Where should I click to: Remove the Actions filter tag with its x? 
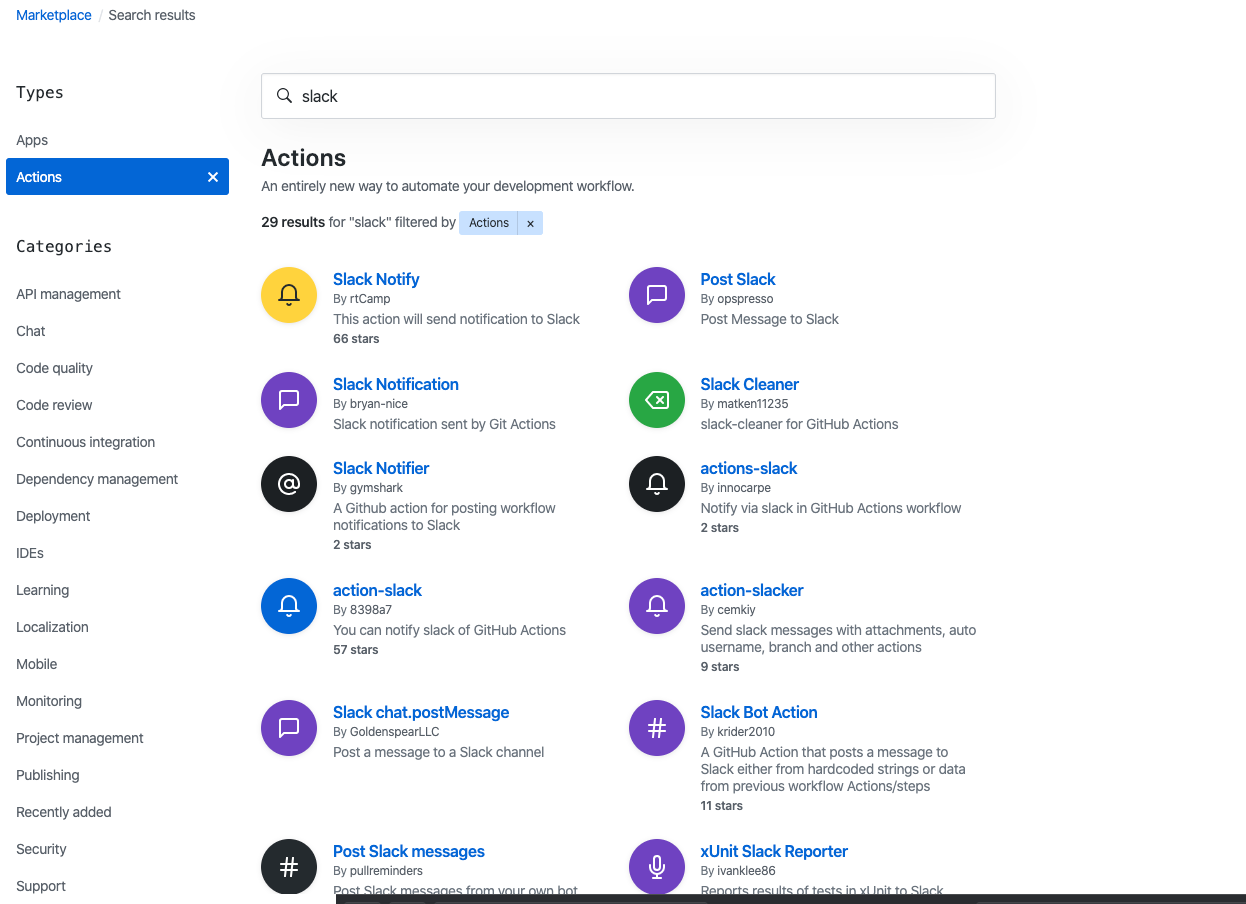[530, 223]
